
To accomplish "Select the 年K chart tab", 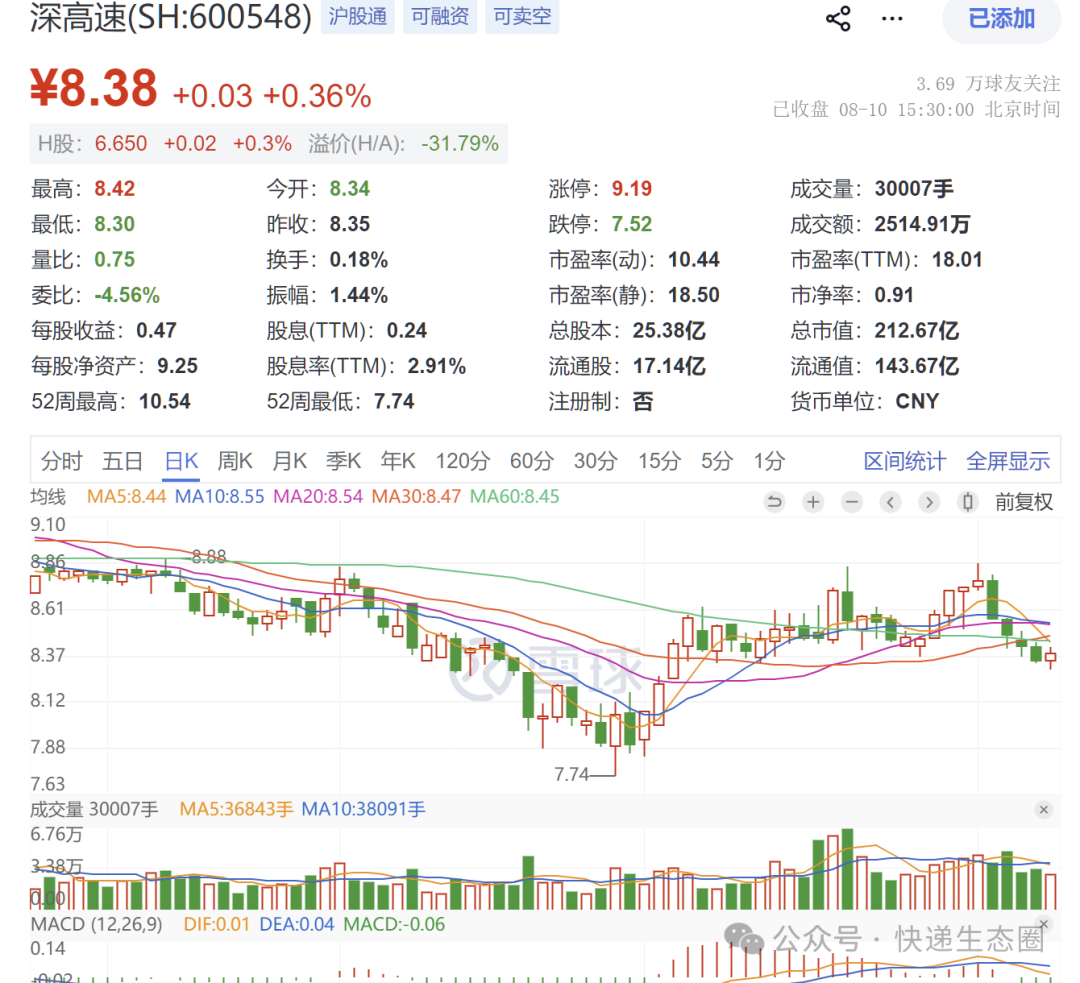I will coord(398,461).
